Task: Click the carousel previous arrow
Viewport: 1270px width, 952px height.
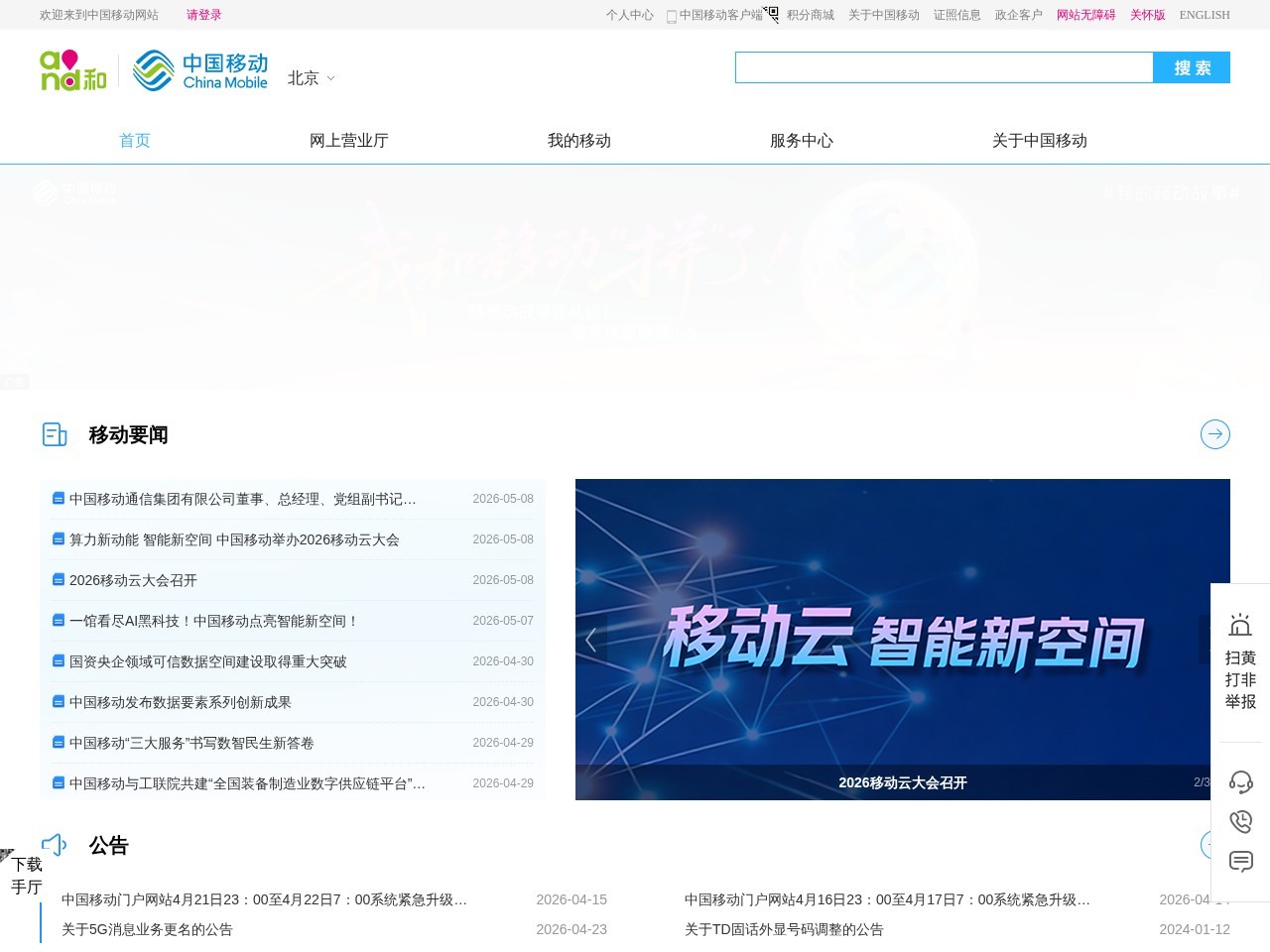Action: coord(591,640)
